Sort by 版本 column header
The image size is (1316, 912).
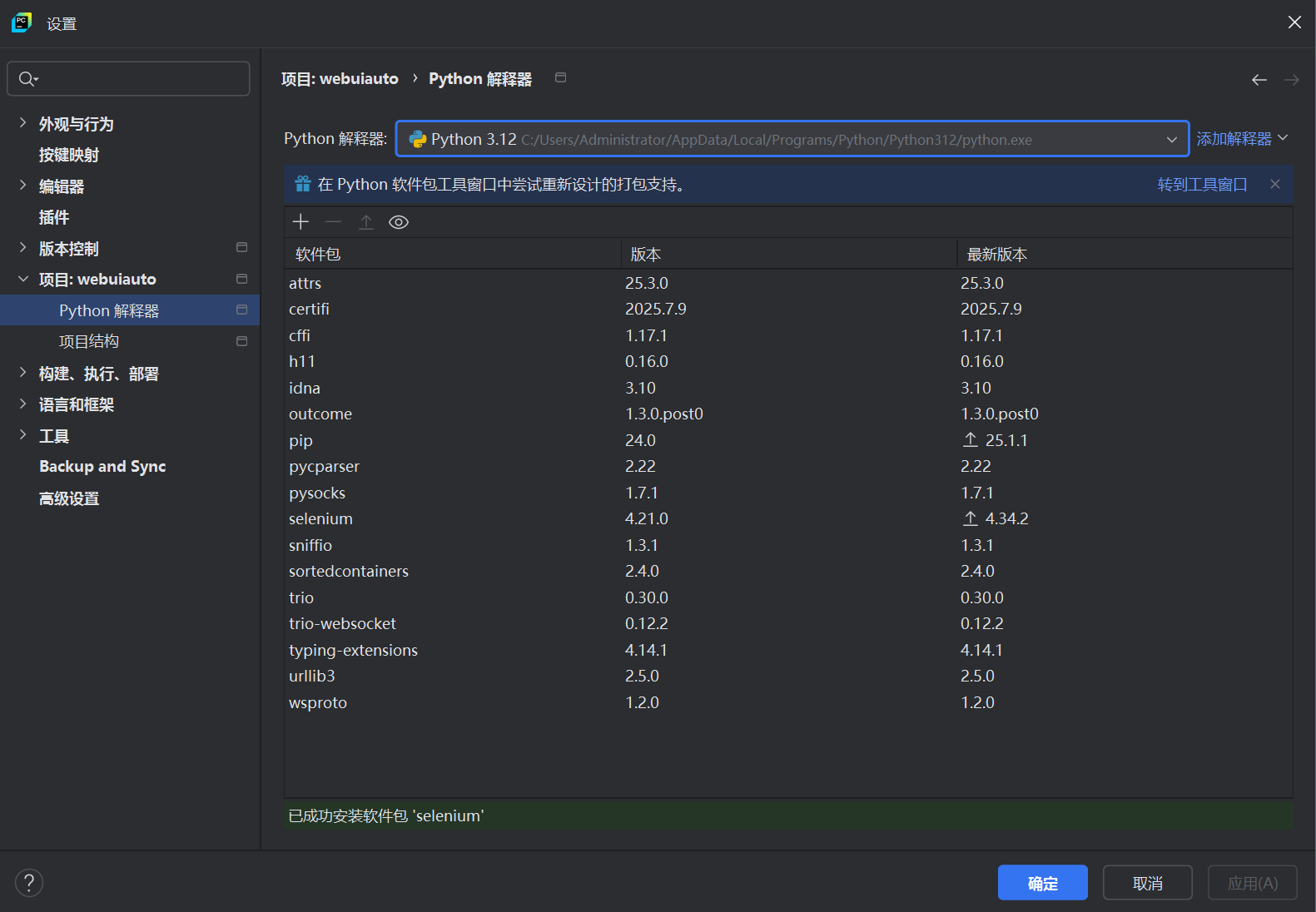tap(789, 254)
